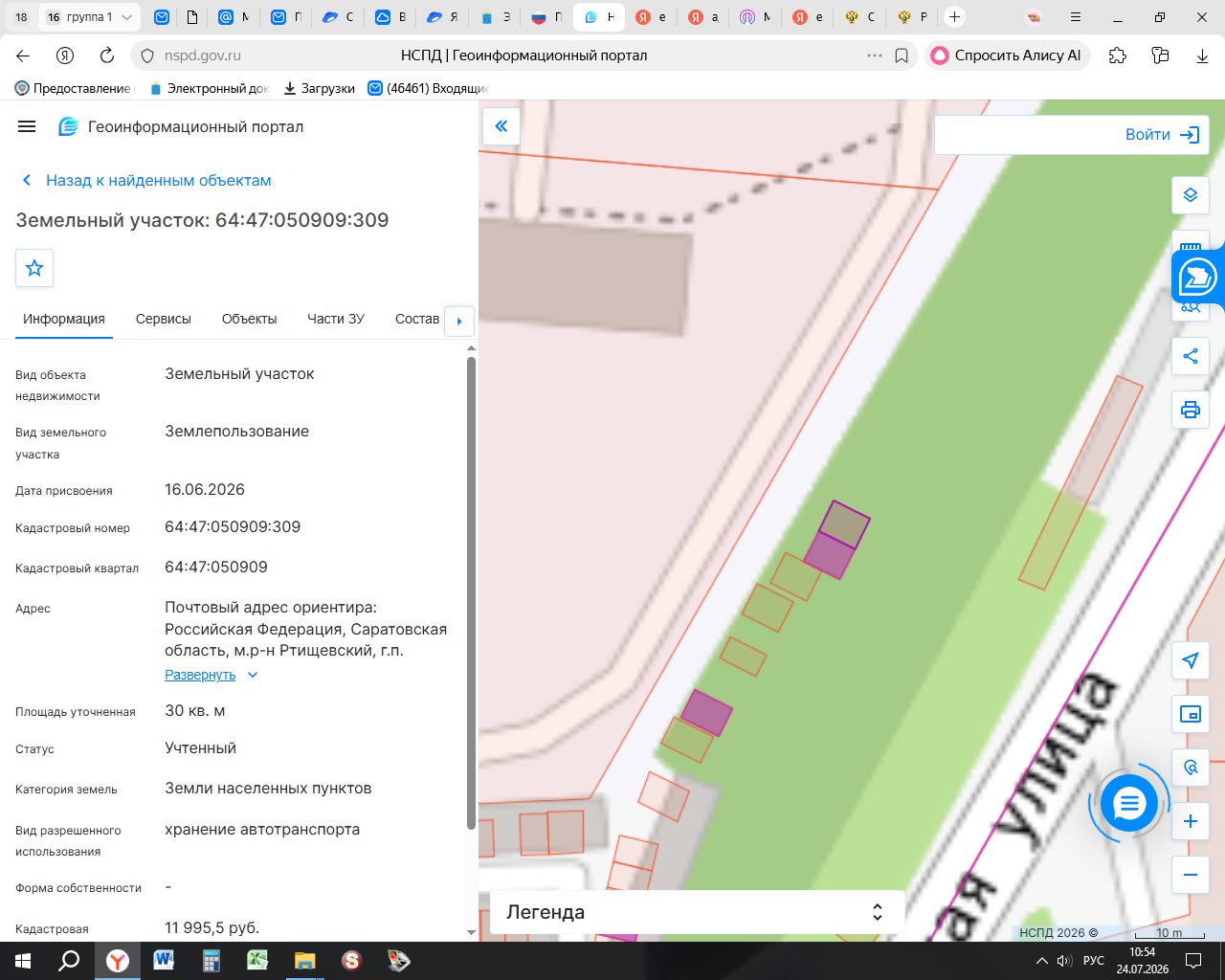This screenshot has height=980, width=1225.
Task: Print the map using printer icon
Action: (x=1191, y=410)
